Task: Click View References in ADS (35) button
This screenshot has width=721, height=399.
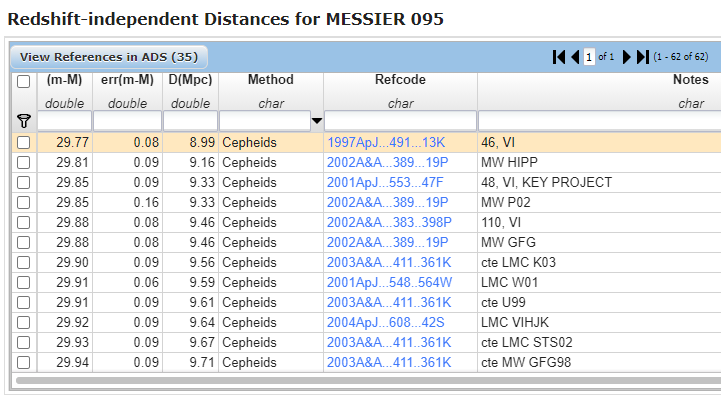Action: coord(109,57)
